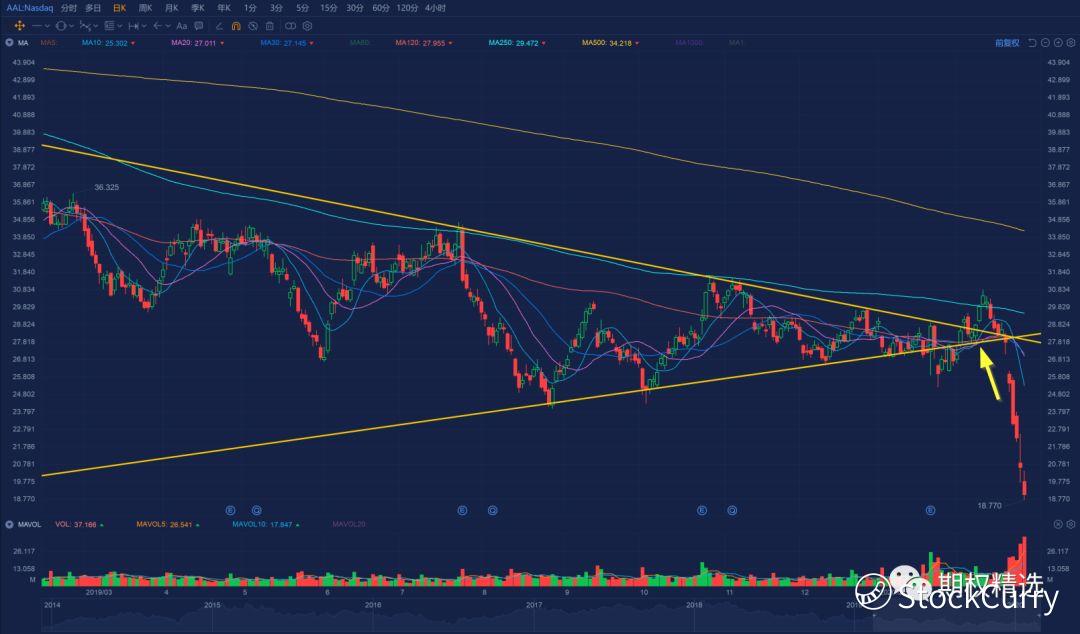
Task: Toggle the dimmed MA1000 line label
Action: coord(689,43)
